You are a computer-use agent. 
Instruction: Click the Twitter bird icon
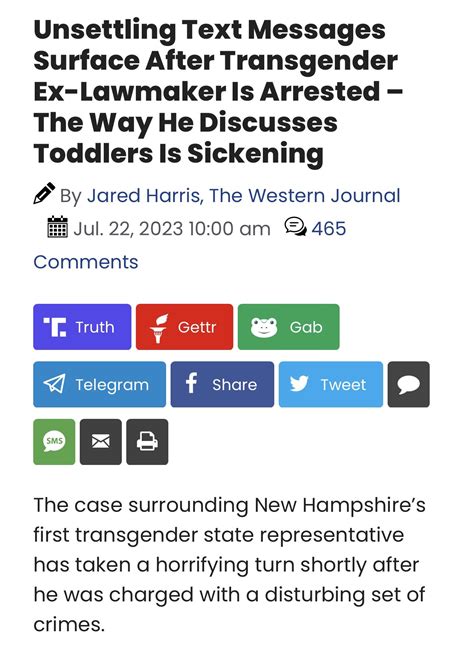[299, 384]
